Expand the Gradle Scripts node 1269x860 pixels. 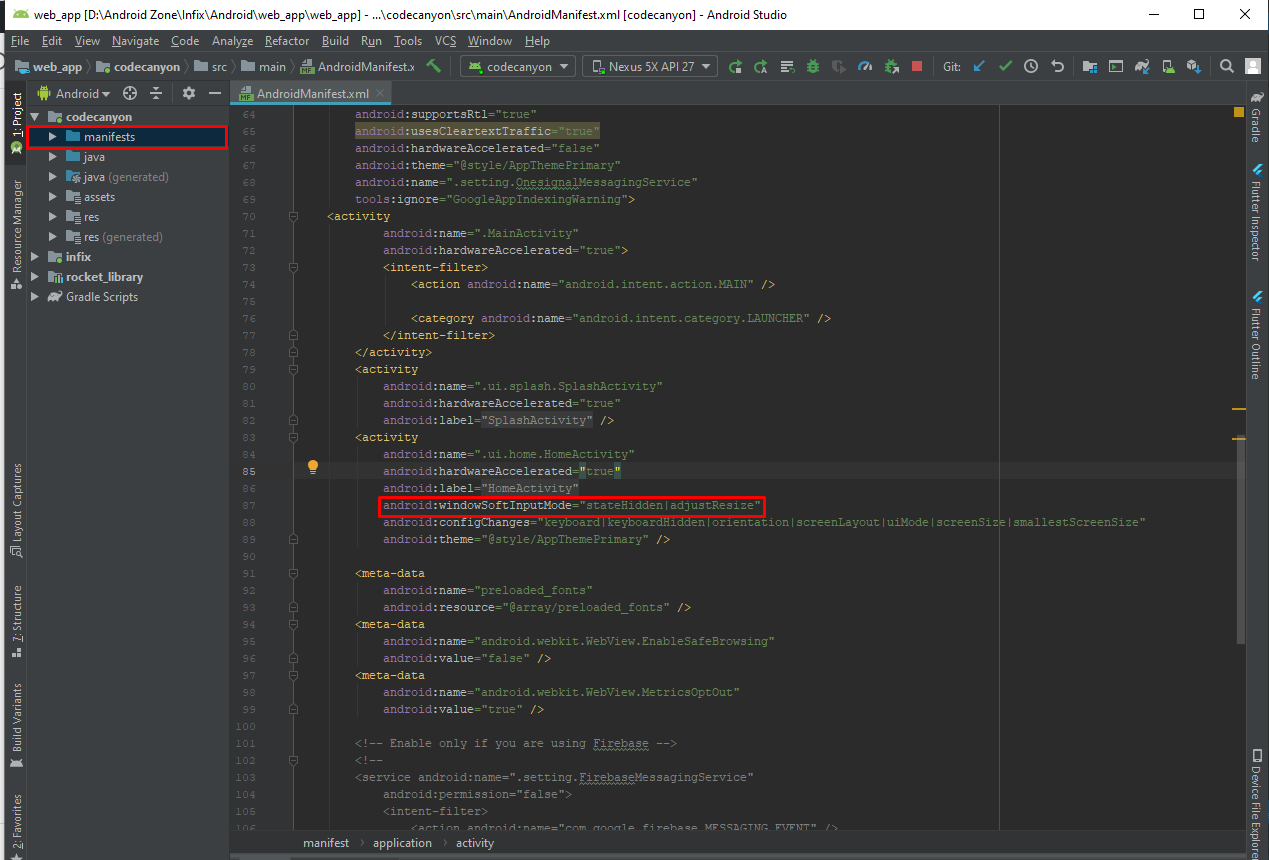(34, 296)
